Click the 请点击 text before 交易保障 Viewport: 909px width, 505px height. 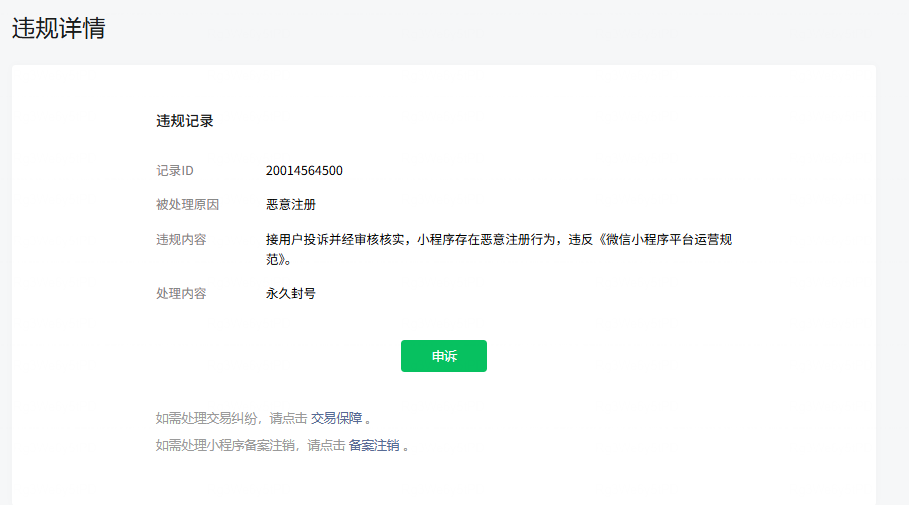tap(288, 418)
